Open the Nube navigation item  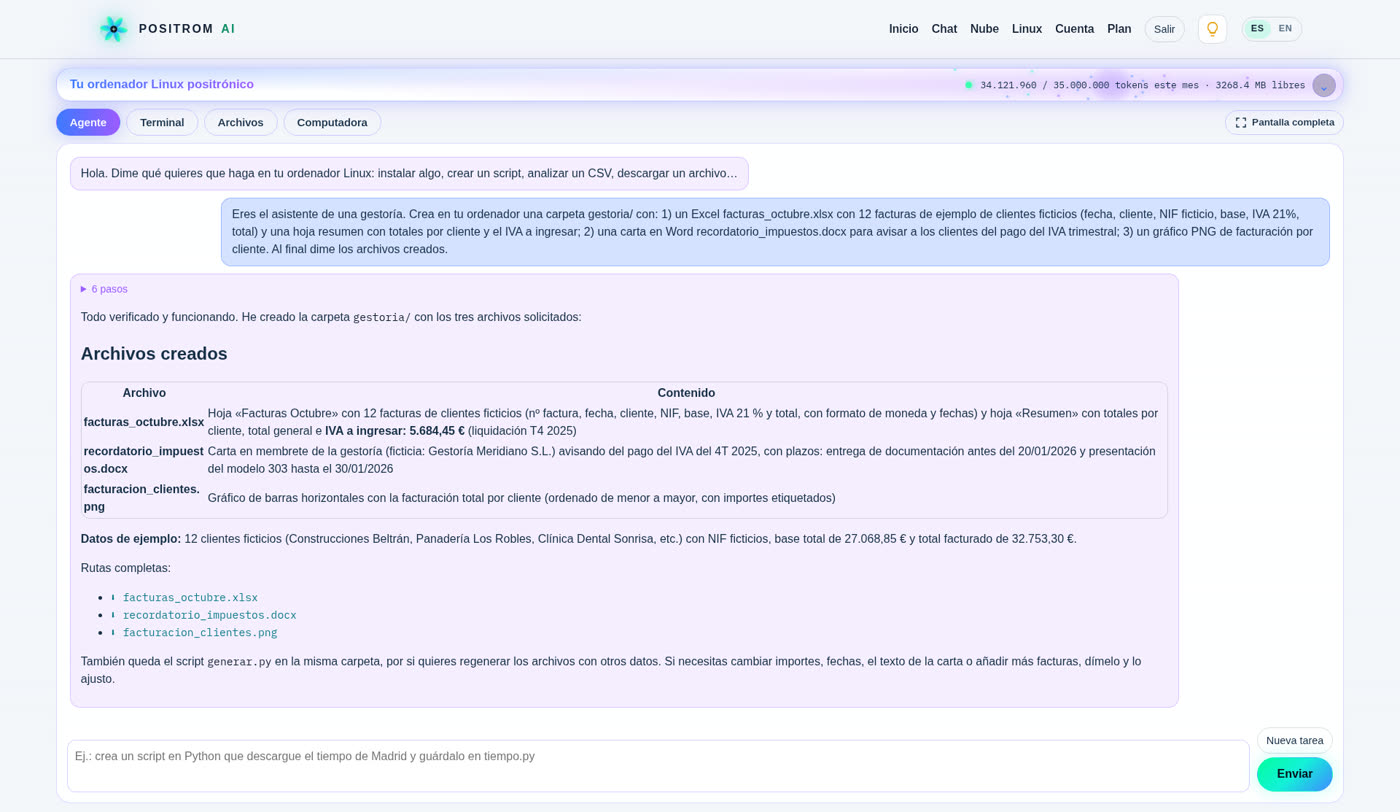(x=984, y=29)
